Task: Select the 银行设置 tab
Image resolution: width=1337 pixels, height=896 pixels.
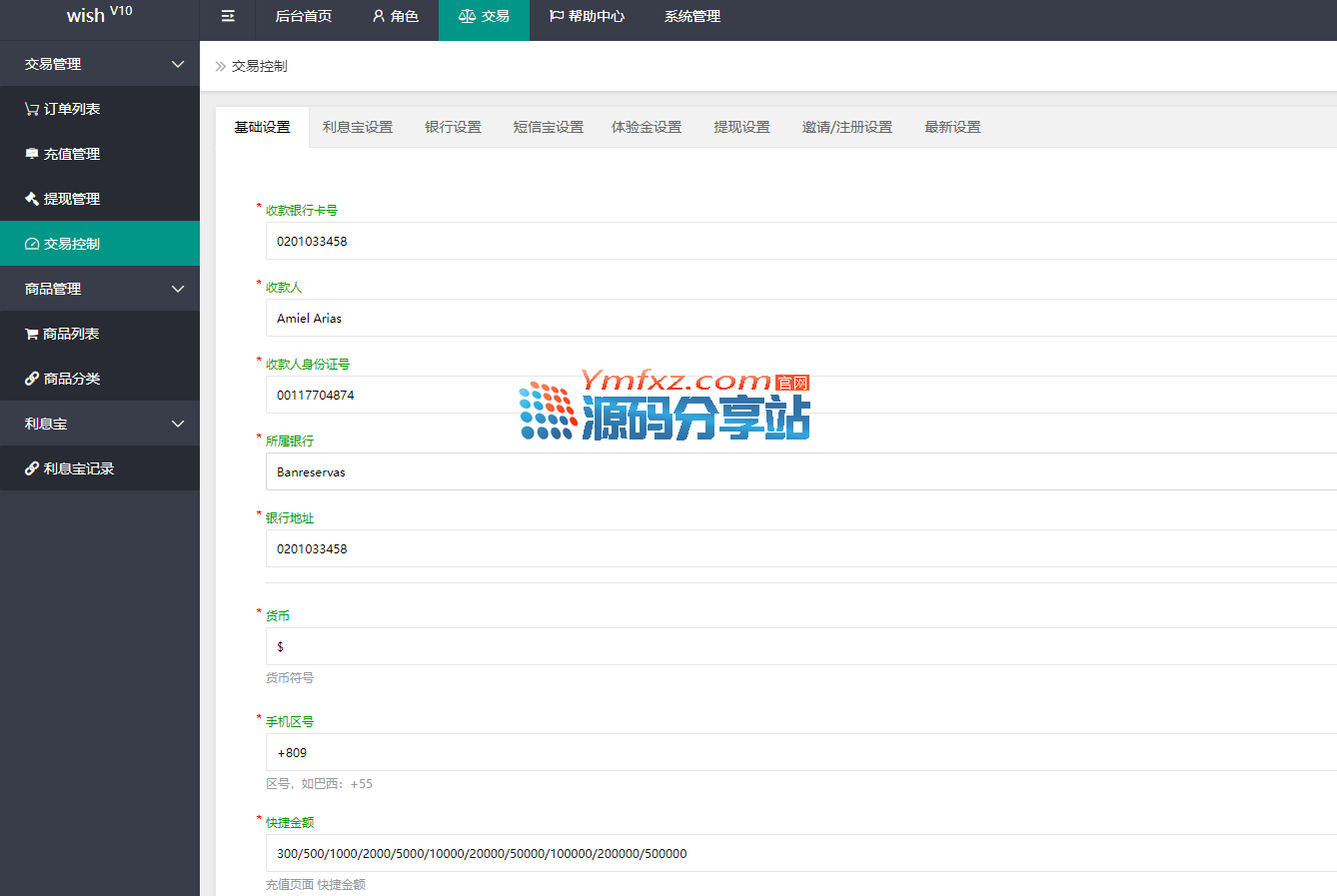Action: point(453,127)
